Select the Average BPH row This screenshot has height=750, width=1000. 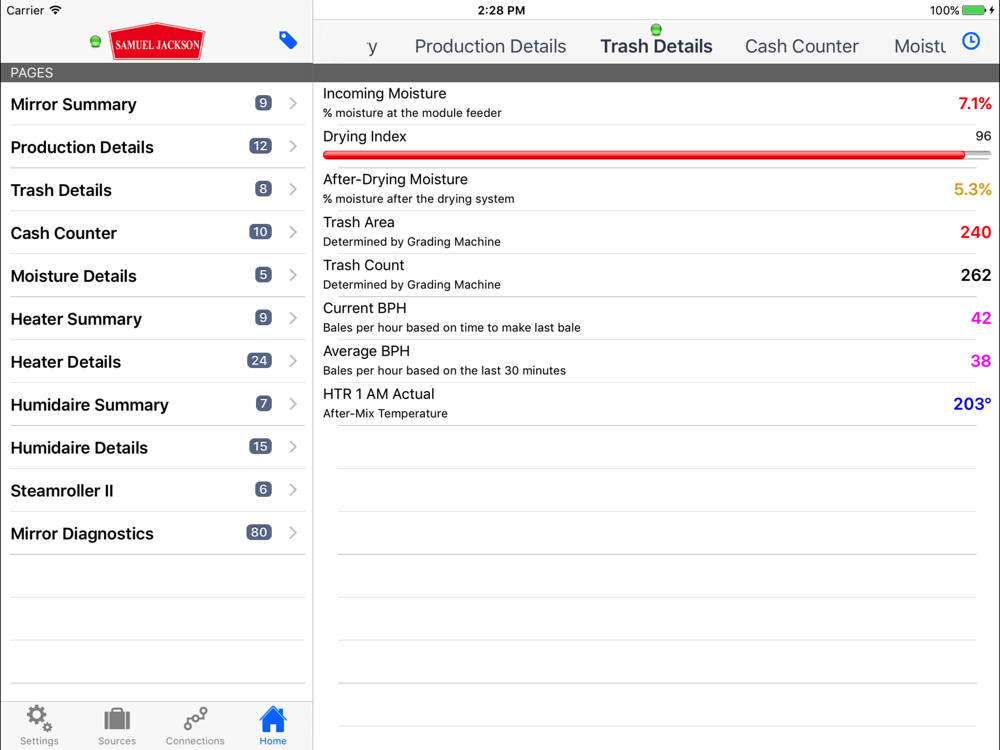point(657,361)
